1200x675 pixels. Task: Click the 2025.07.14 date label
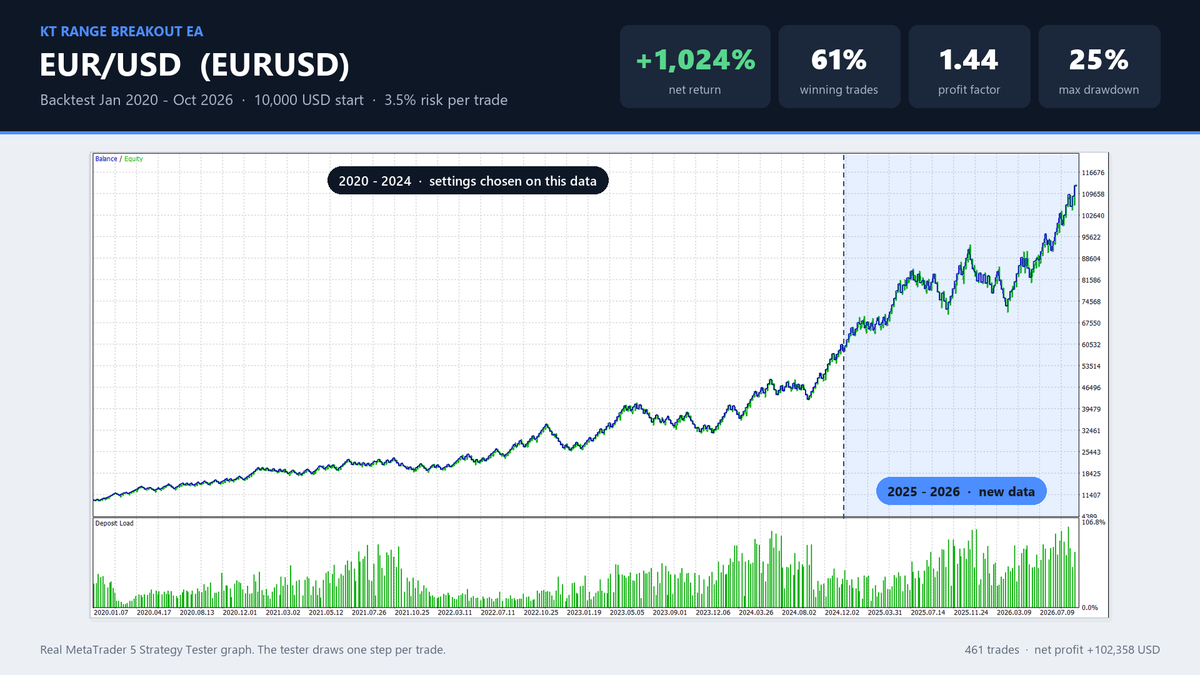pyautogui.click(x=929, y=613)
